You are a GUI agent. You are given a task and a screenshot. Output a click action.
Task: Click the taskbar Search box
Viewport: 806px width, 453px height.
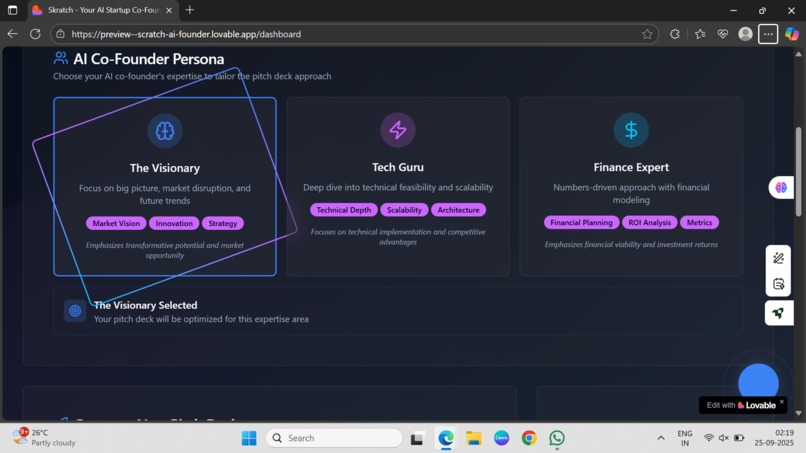(x=334, y=438)
